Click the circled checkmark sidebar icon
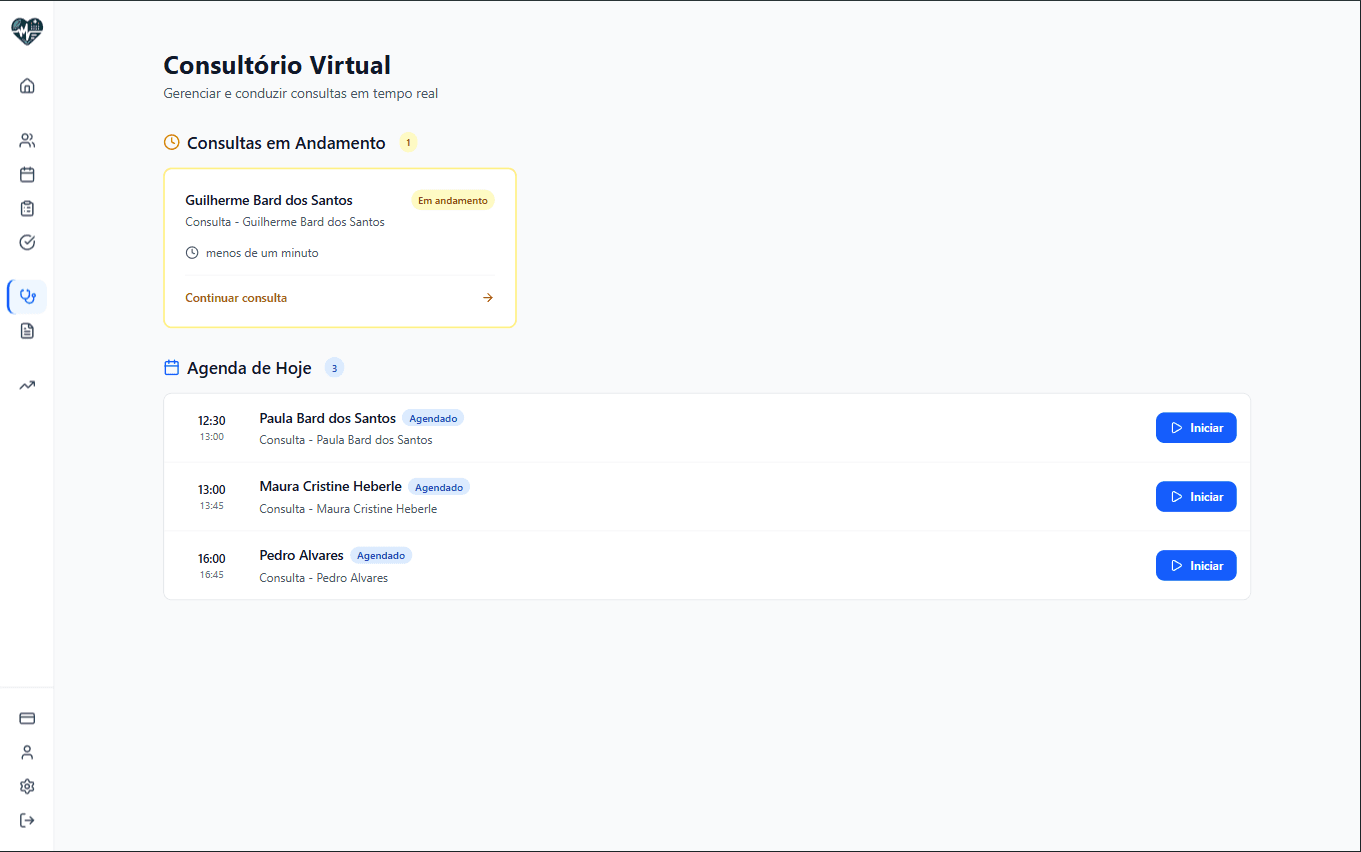 (27, 242)
